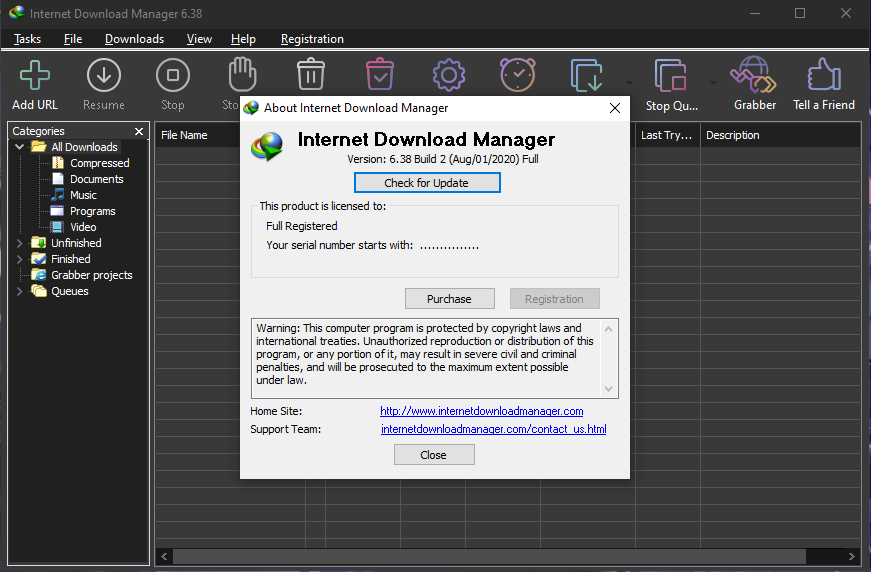Viewport: 871px width, 572px height.
Task: Click the Check for Update button
Action: pyautogui.click(x=427, y=183)
